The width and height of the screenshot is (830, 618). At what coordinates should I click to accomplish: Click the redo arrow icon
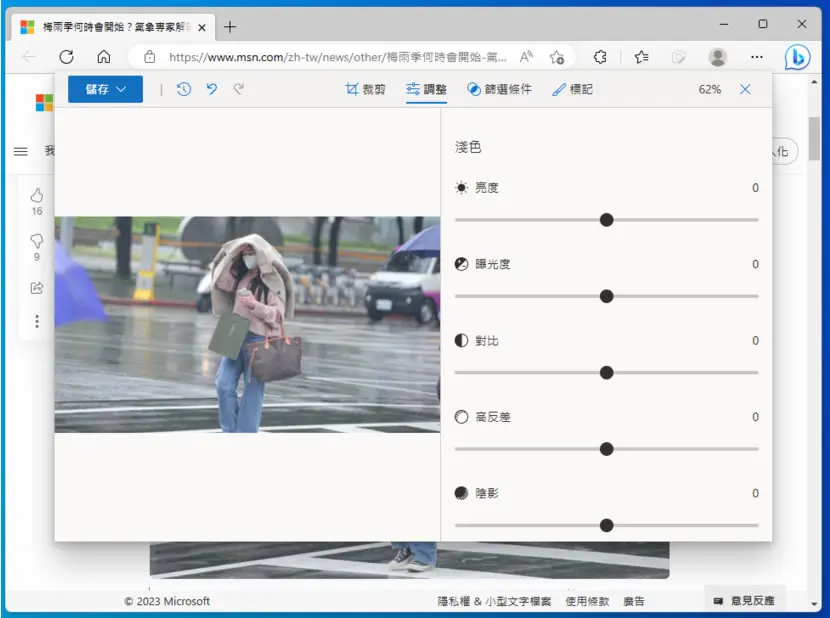pos(239,89)
